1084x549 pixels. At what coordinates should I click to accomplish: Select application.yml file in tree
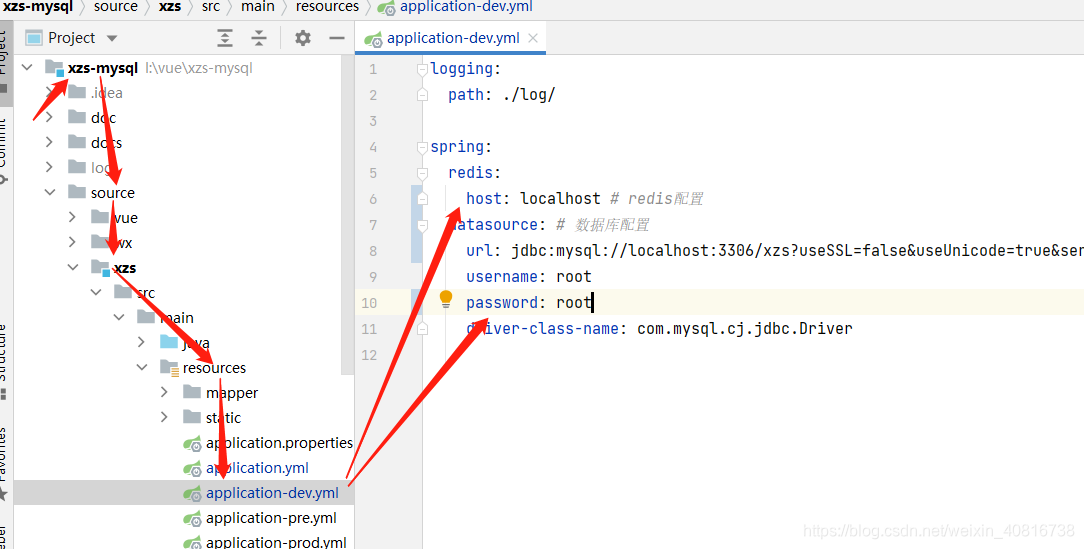click(257, 468)
